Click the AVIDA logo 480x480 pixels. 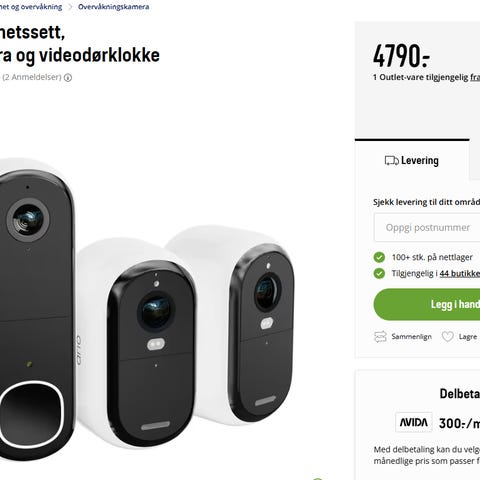(x=414, y=422)
